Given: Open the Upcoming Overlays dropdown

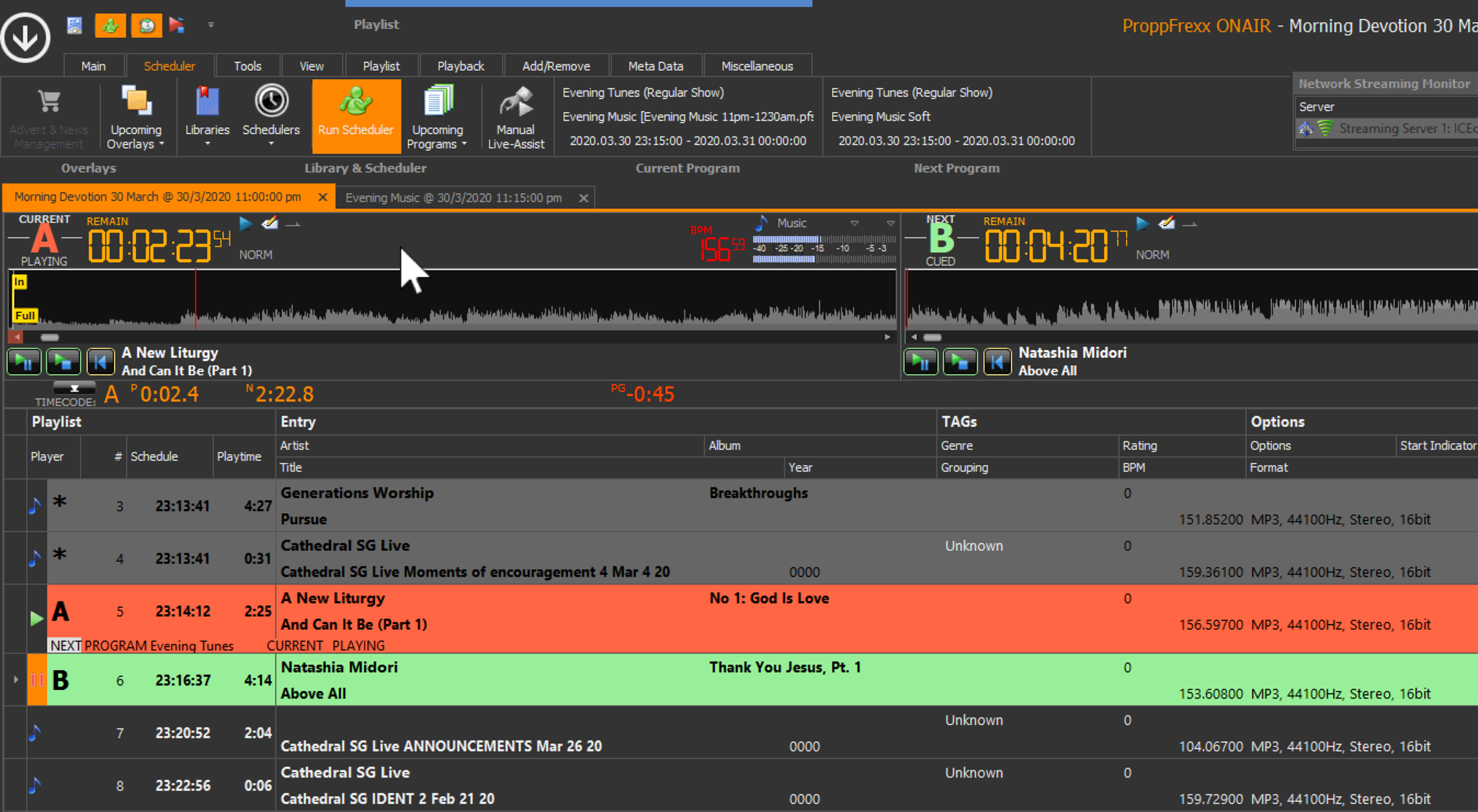Looking at the screenshot, I should tap(136, 117).
